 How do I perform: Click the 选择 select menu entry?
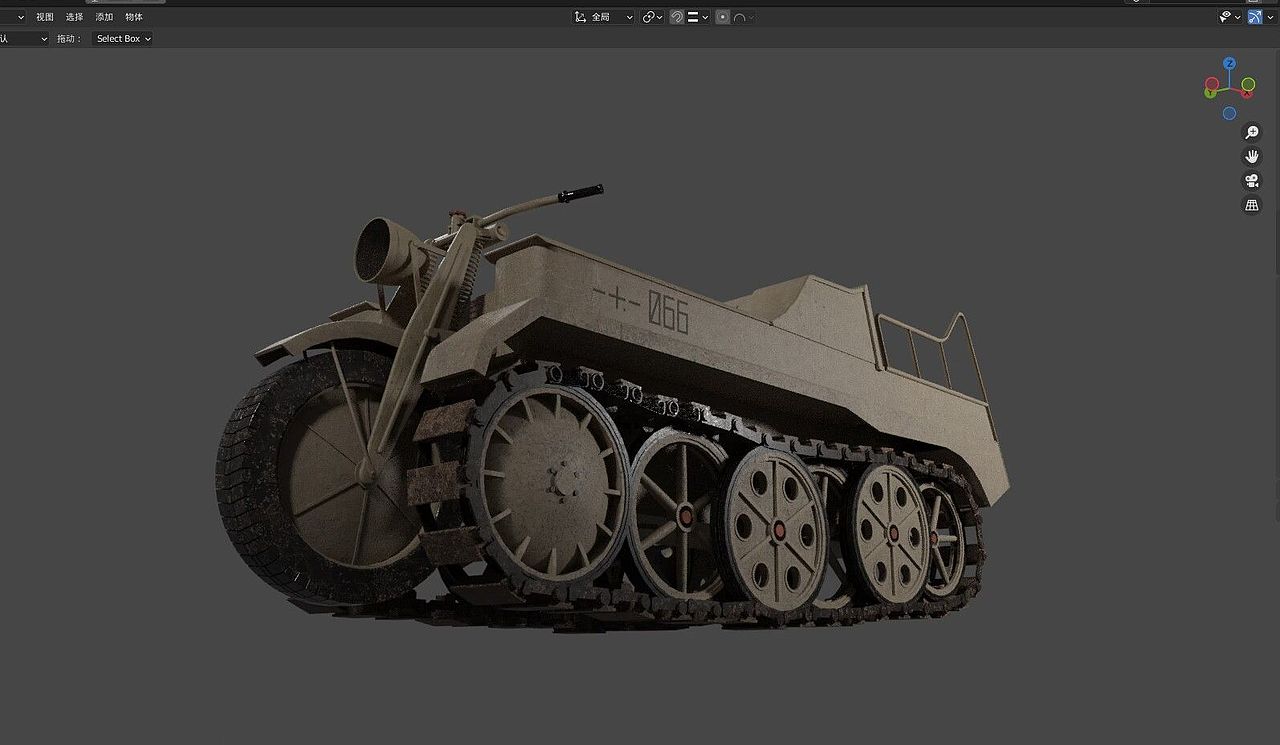pos(74,17)
